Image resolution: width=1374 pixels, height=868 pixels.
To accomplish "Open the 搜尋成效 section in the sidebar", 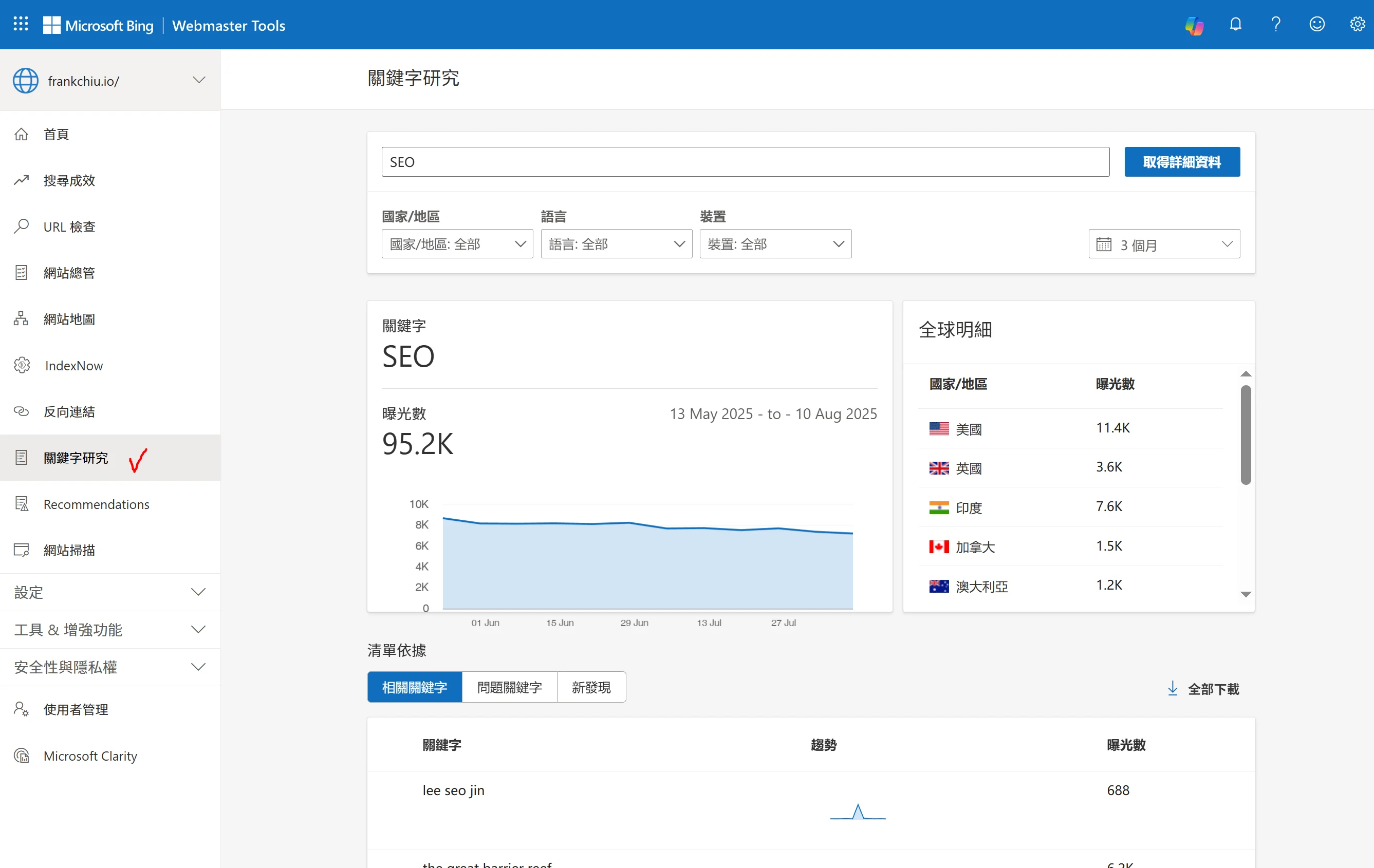I will coord(69,180).
